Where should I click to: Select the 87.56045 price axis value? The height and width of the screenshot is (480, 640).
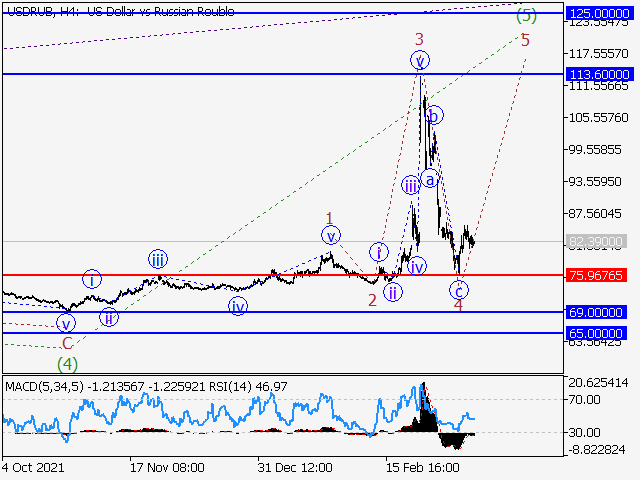[x=595, y=213]
